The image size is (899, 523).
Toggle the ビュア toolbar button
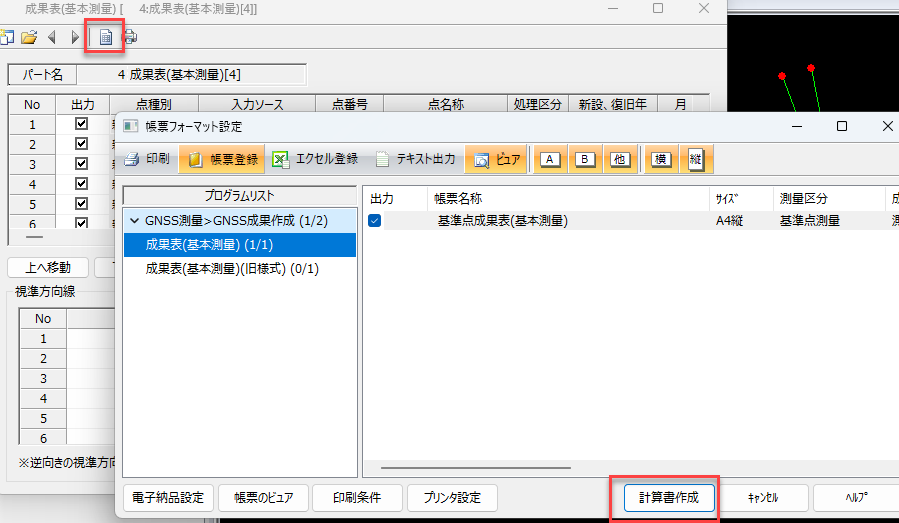[497, 159]
